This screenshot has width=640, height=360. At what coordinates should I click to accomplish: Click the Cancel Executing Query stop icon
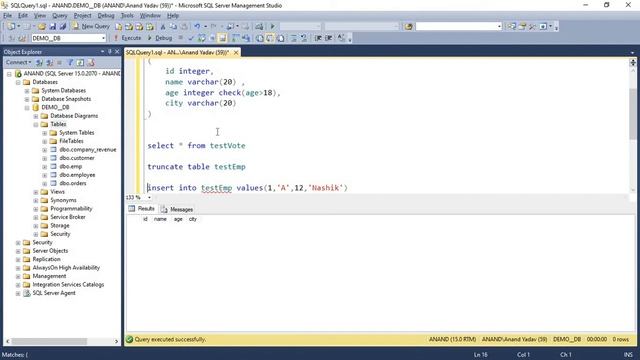click(x=180, y=38)
